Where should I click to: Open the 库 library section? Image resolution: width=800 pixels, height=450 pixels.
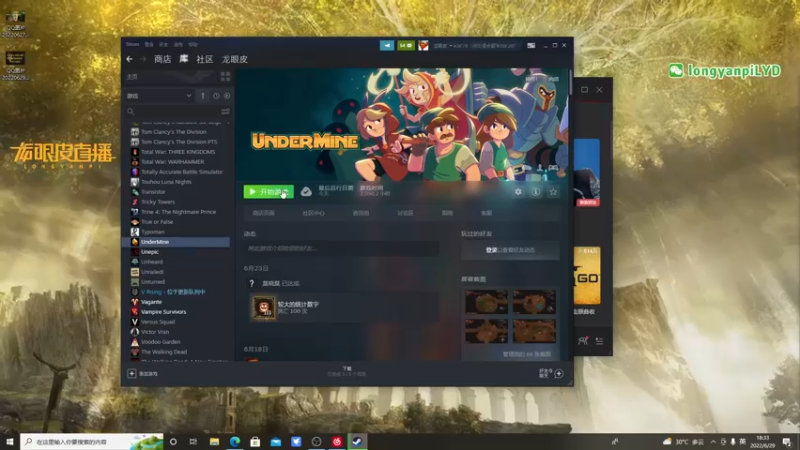pos(184,59)
